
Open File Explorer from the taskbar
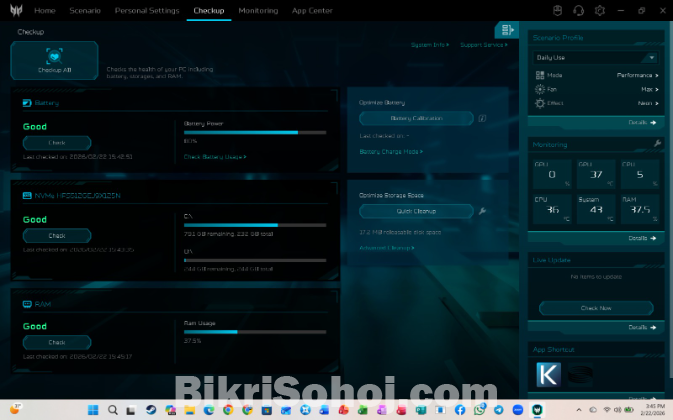pos(189,410)
